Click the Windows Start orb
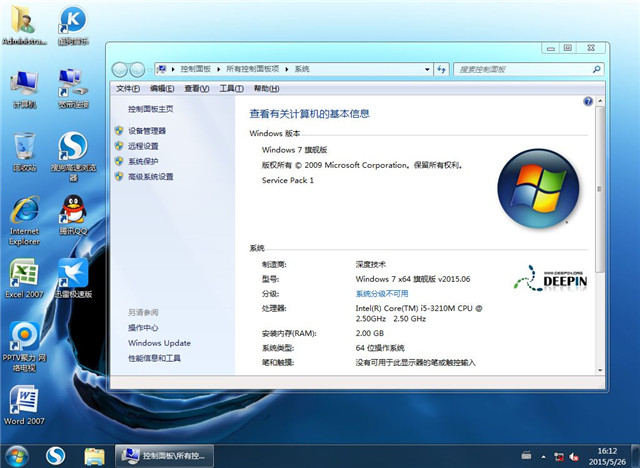 tap(17, 456)
